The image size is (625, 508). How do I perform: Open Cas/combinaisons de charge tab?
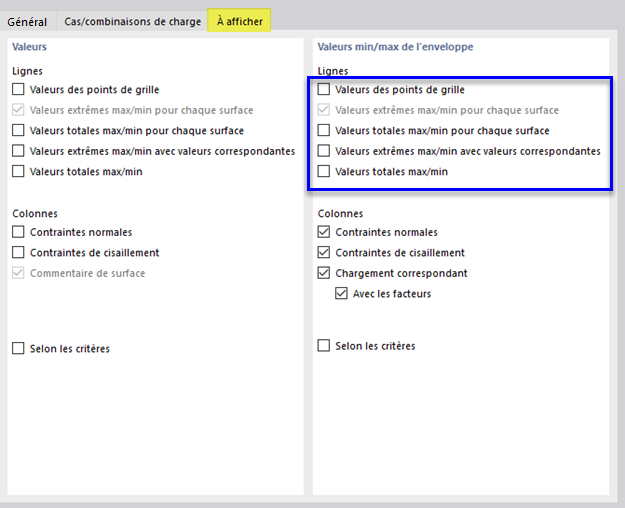132,22
